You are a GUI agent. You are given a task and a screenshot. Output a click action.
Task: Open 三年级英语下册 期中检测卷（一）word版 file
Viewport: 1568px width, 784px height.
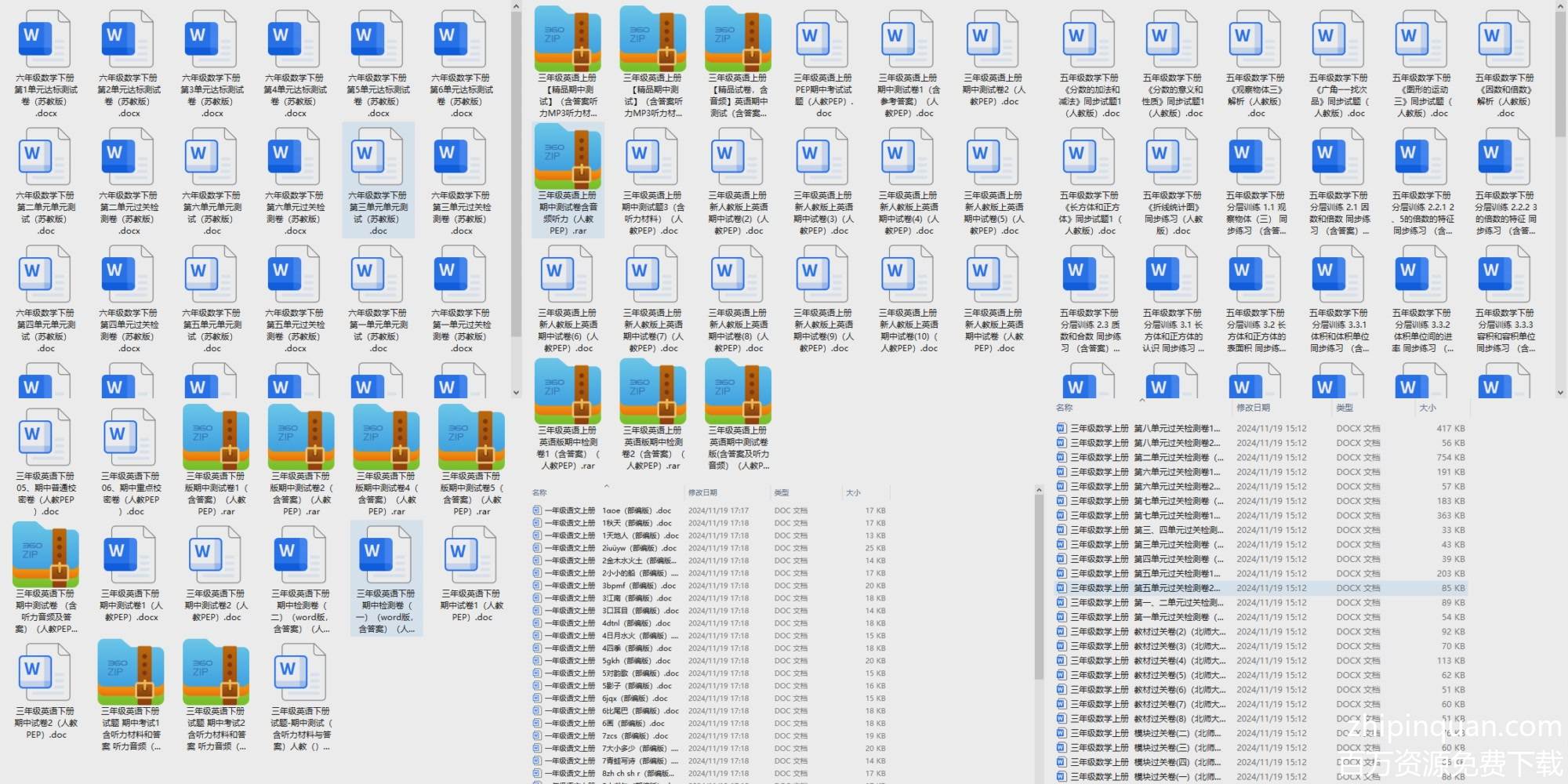point(386,557)
